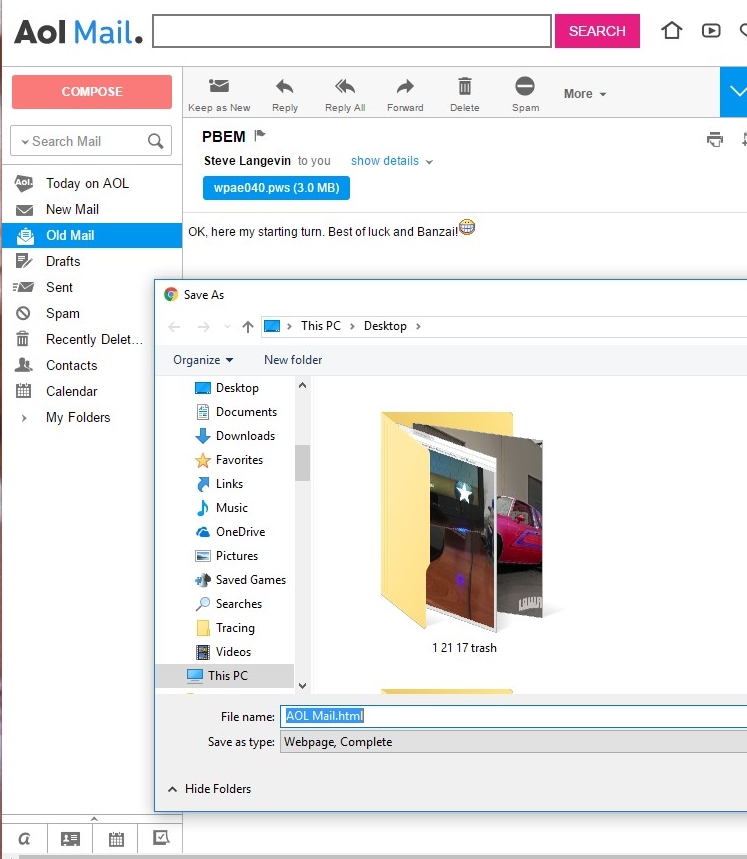Open the Organize dropdown

[203, 360]
